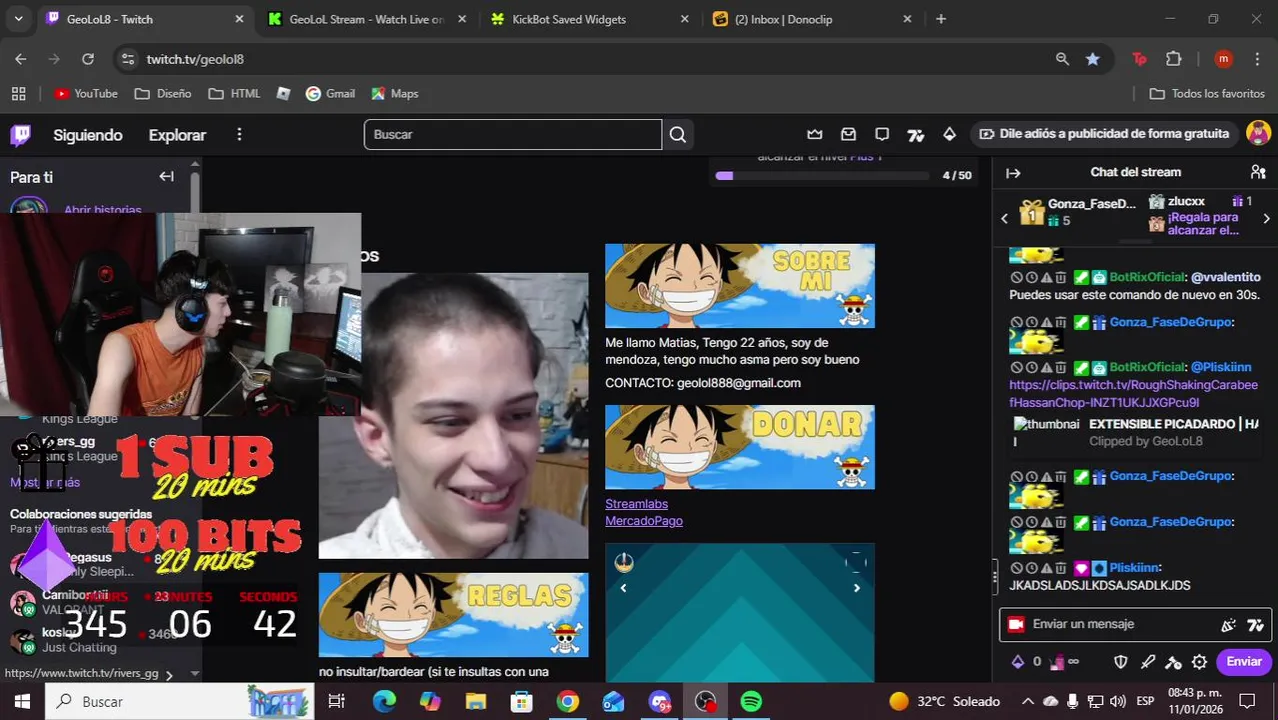Show hidden system tray icons
The image size is (1278, 720).
(x=1027, y=701)
